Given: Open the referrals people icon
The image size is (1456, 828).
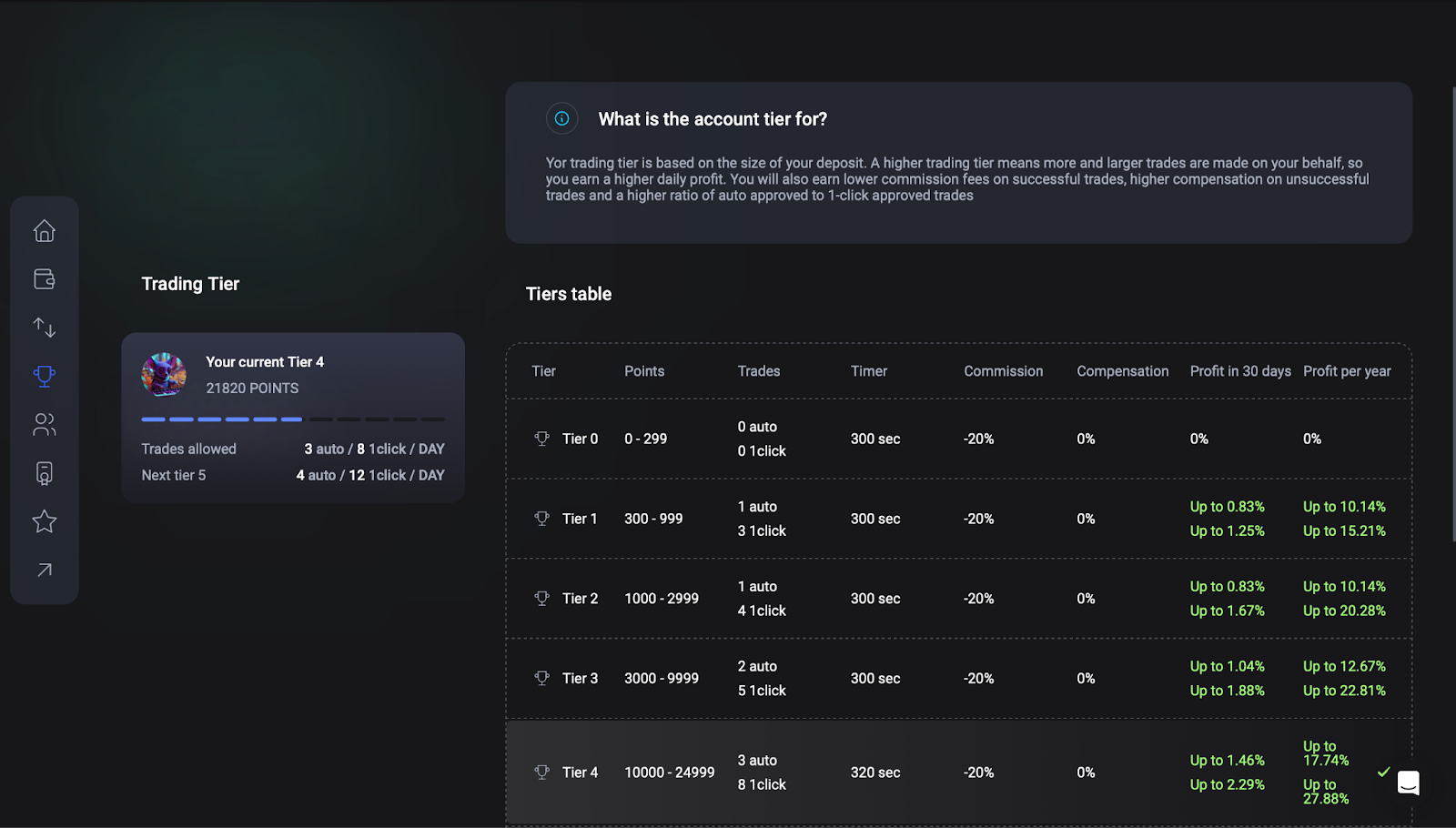Looking at the screenshot, I should point(44,425).
